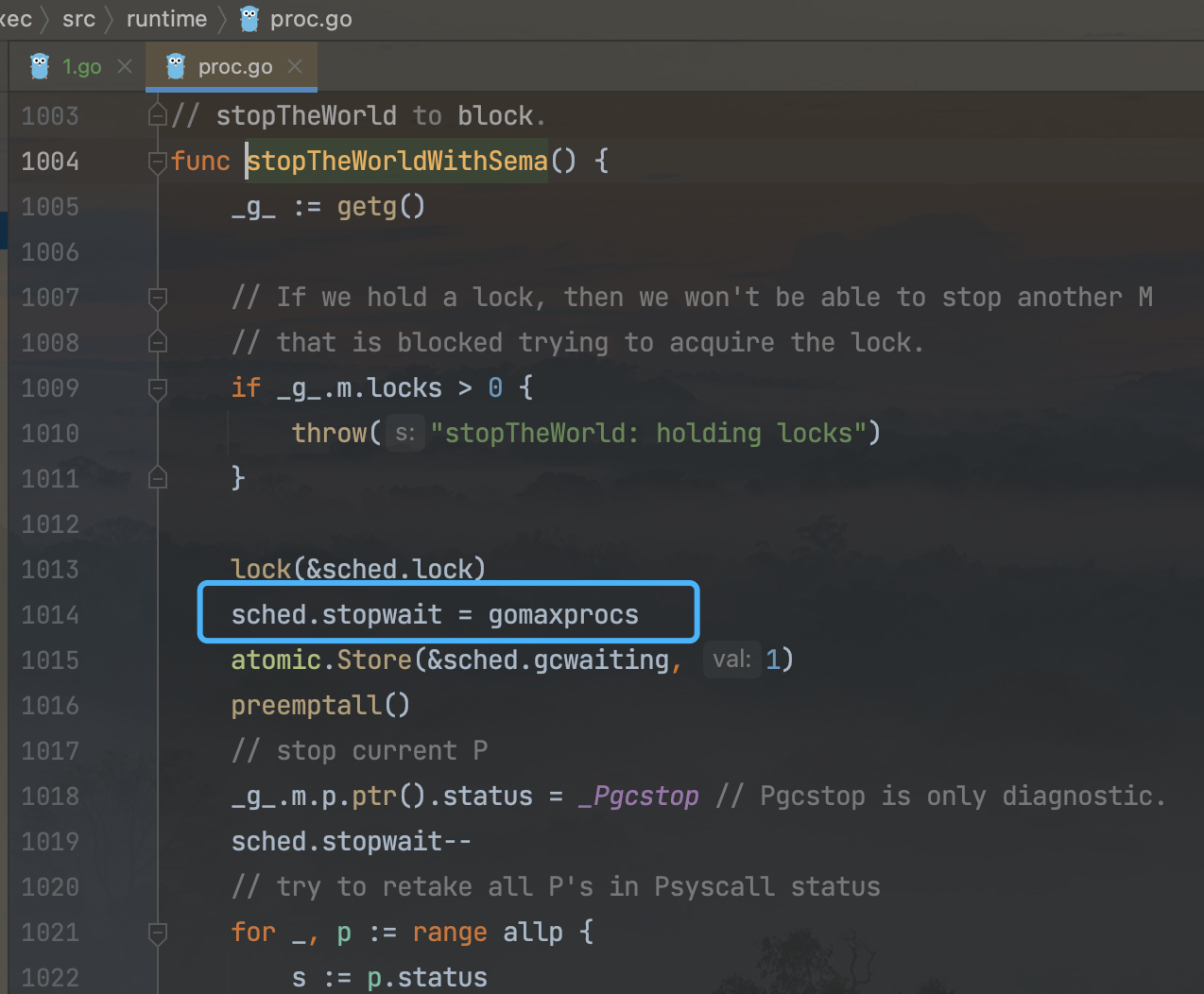This screenshot has width=1204, height=994.
Task: Open the runtime folder breadcrumb
Action: (x=166, y=19)
